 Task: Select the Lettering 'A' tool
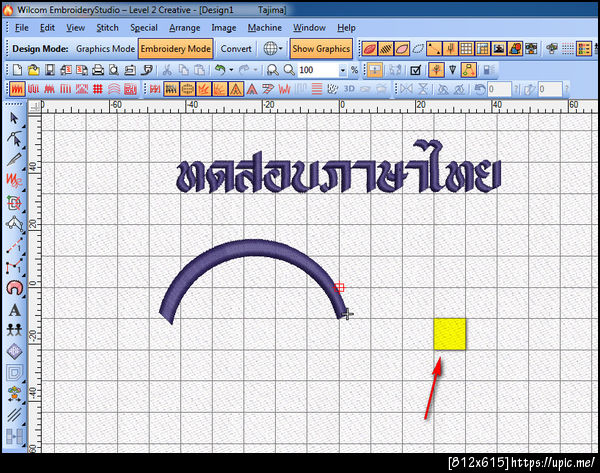tap(15, 310)
